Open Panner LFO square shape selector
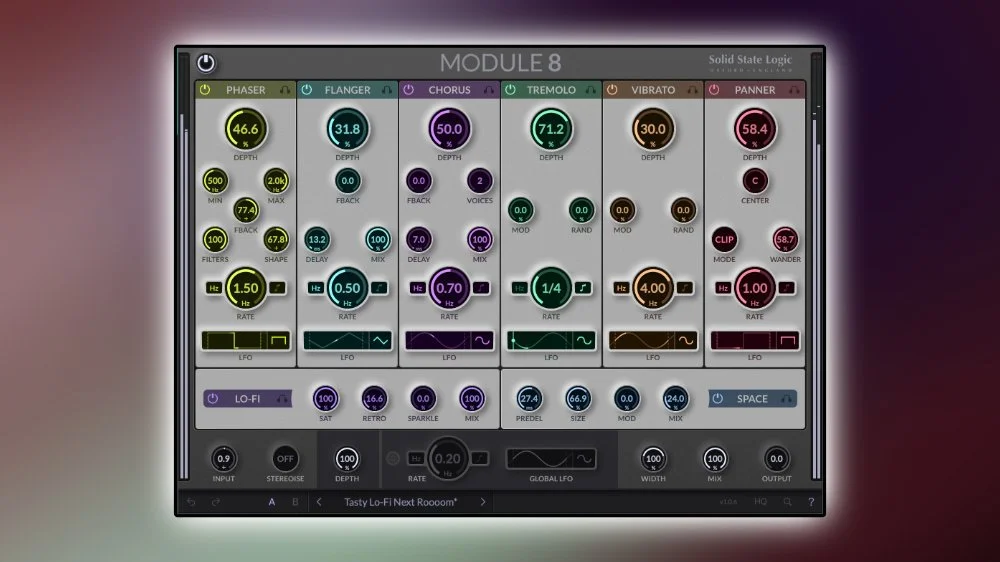This screenshot has width=1000, height=562. click(788, 341)
